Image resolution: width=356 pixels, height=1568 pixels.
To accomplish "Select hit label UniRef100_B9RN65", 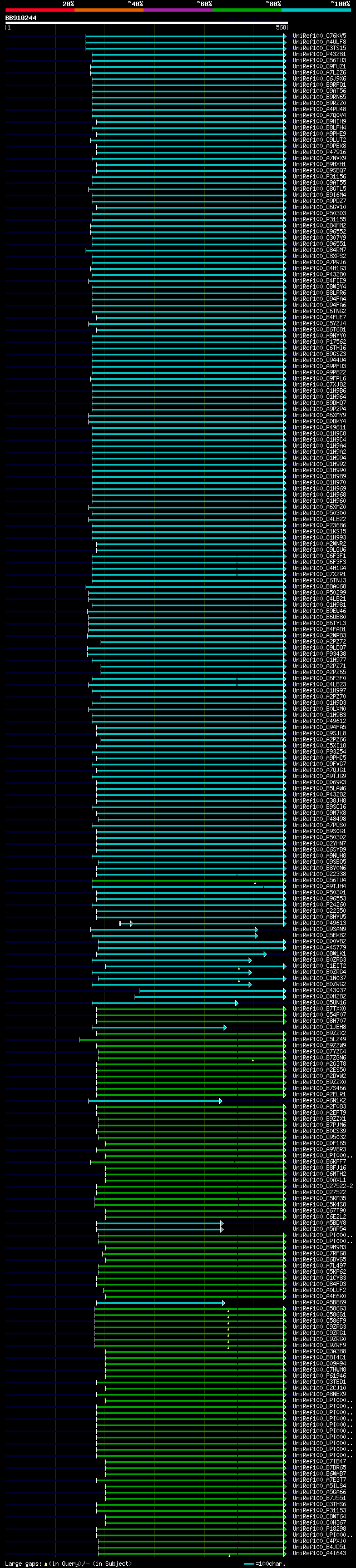I will click(319, 97).
